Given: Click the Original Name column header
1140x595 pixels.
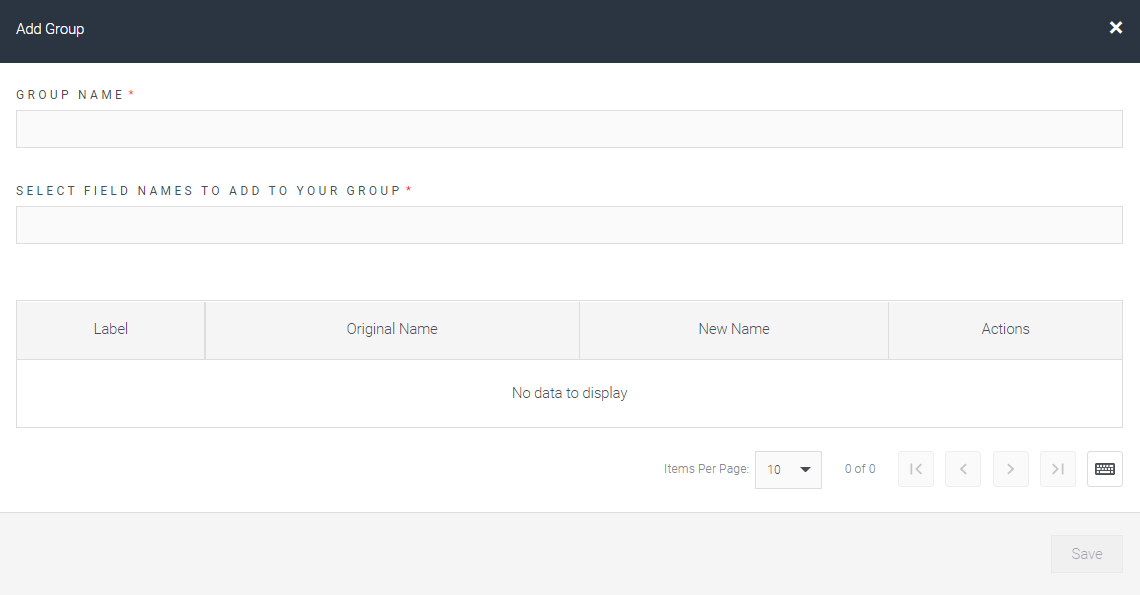Looking at the screenshot, I should click(392, 329).
